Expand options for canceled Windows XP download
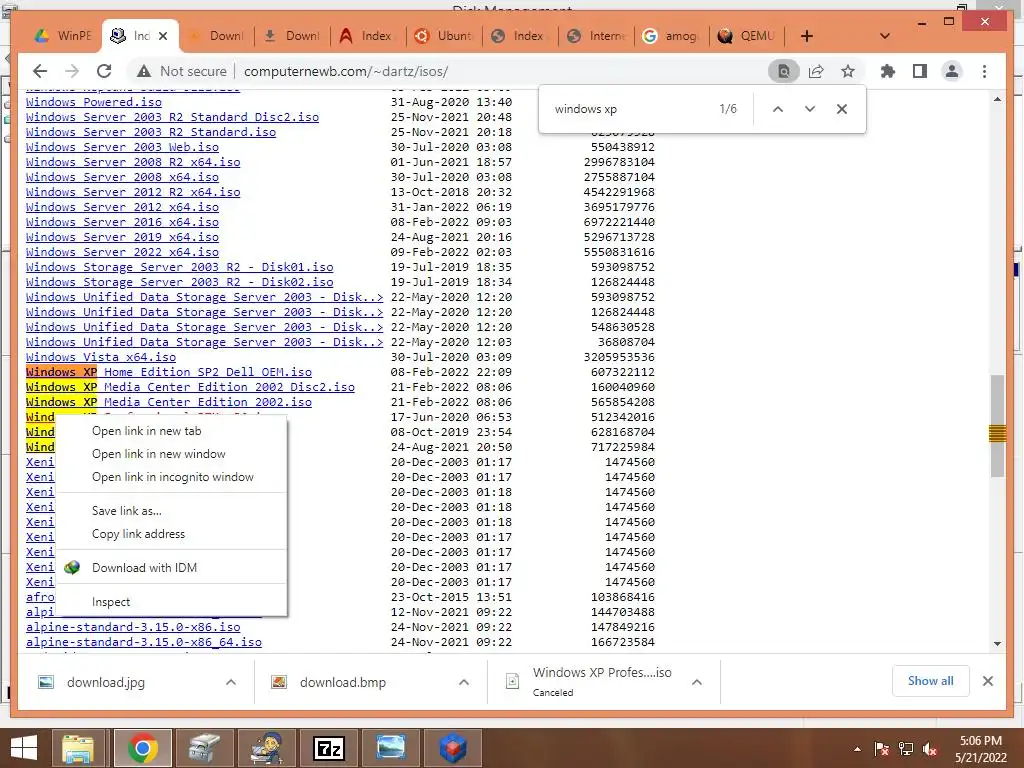 [697, 682]
